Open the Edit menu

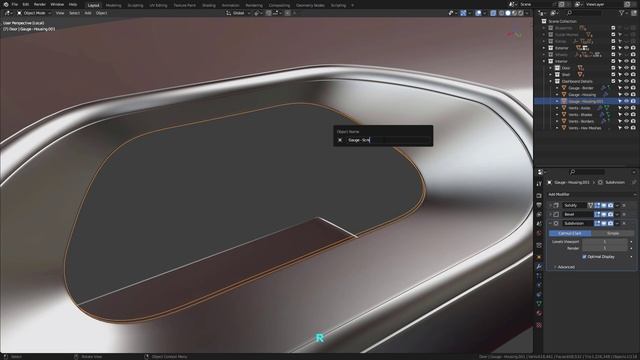pos(26,4)
